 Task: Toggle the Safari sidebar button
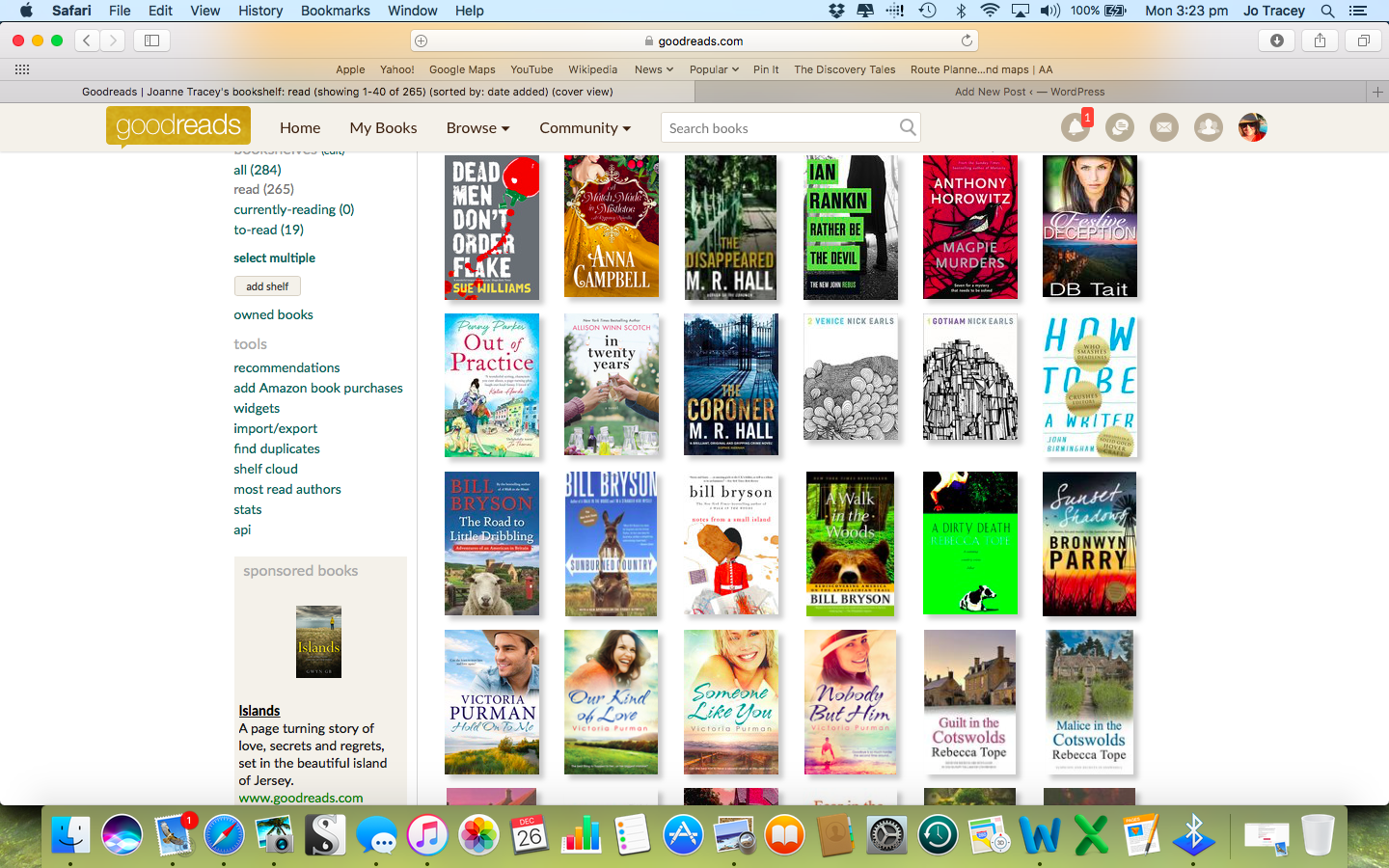pyautogui.click(x=151, y=41)
